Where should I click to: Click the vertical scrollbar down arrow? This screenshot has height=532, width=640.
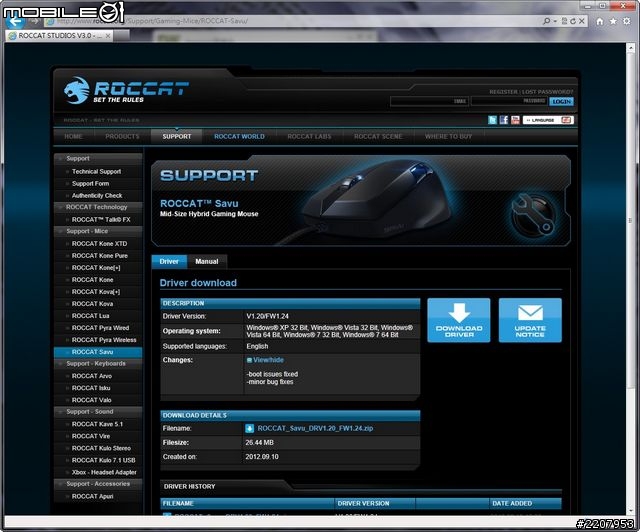[x=630, y=510]
